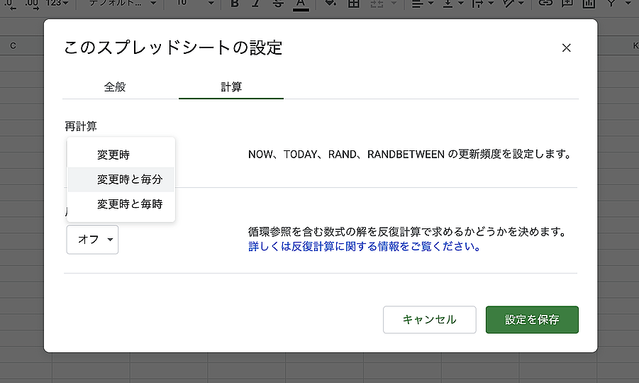Image resolution: width=639 pixels, height=383 pixels.
Task: Click the increase decimal places icon
Action: (x=32, y=4)
